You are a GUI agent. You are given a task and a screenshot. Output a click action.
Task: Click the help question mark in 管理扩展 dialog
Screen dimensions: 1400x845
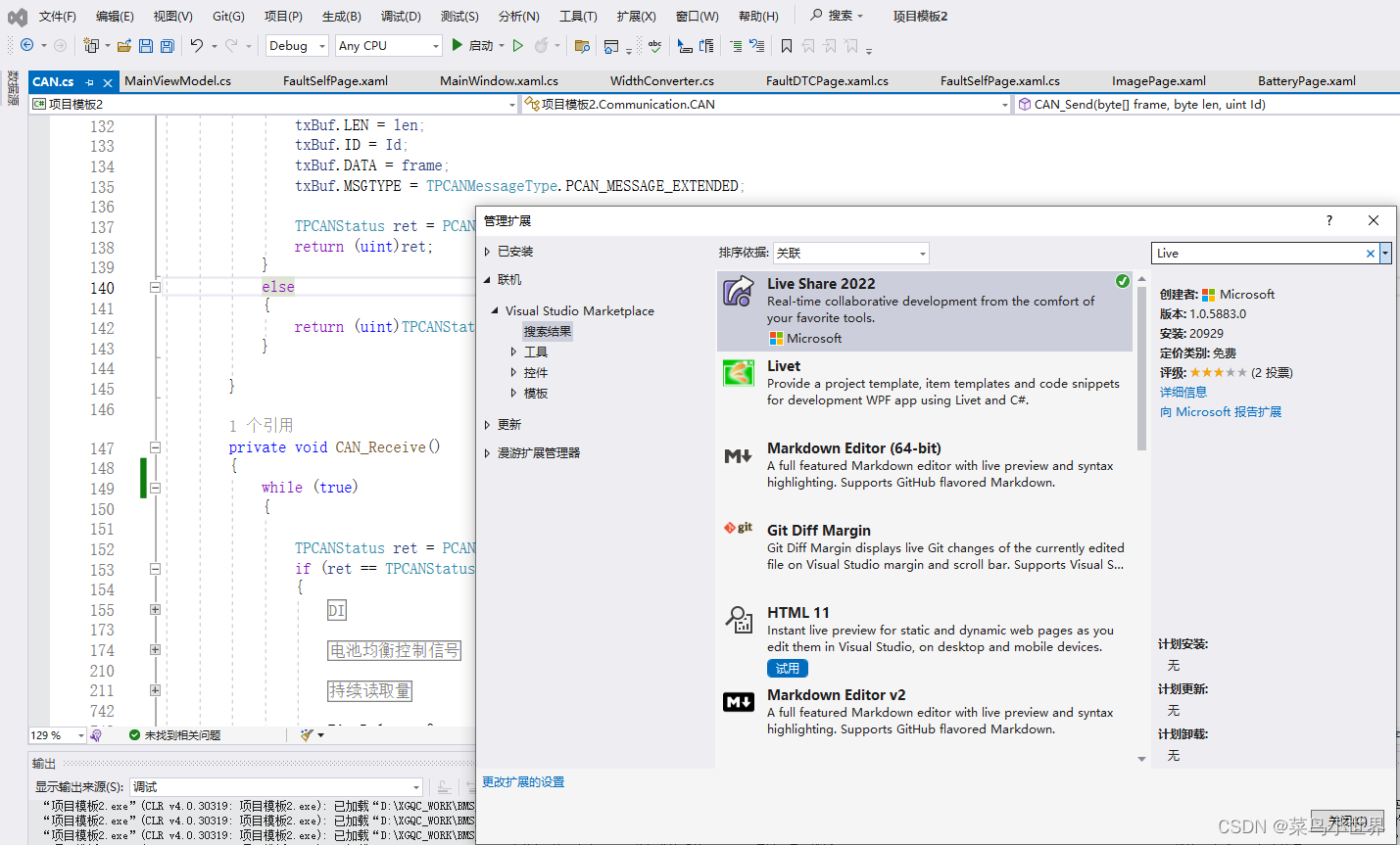coord(1329,220)
